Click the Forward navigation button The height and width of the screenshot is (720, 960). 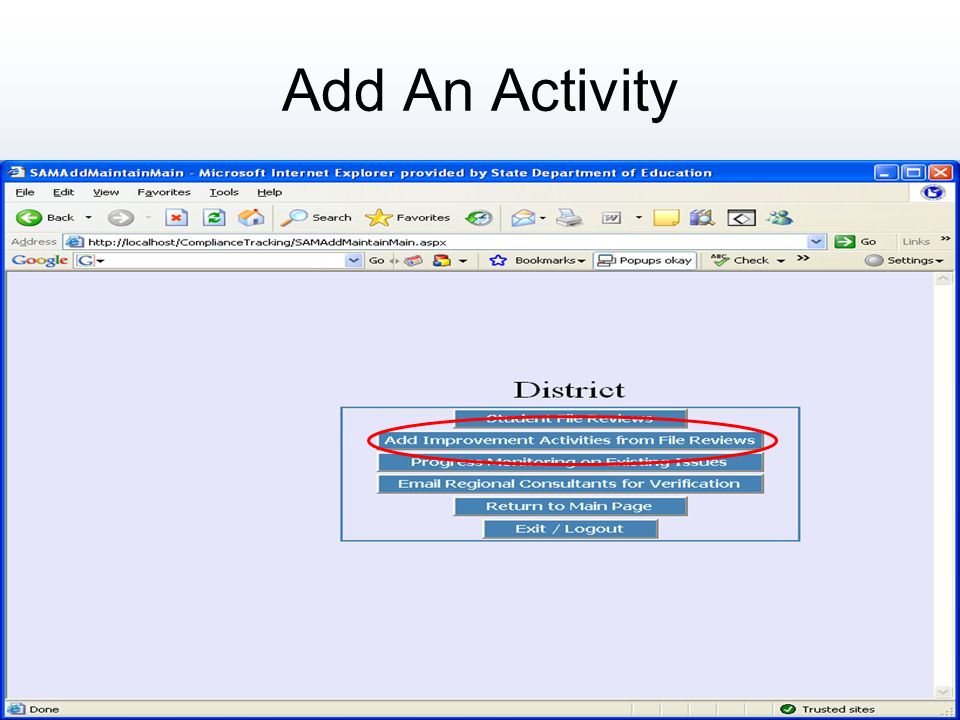(121, 217)
